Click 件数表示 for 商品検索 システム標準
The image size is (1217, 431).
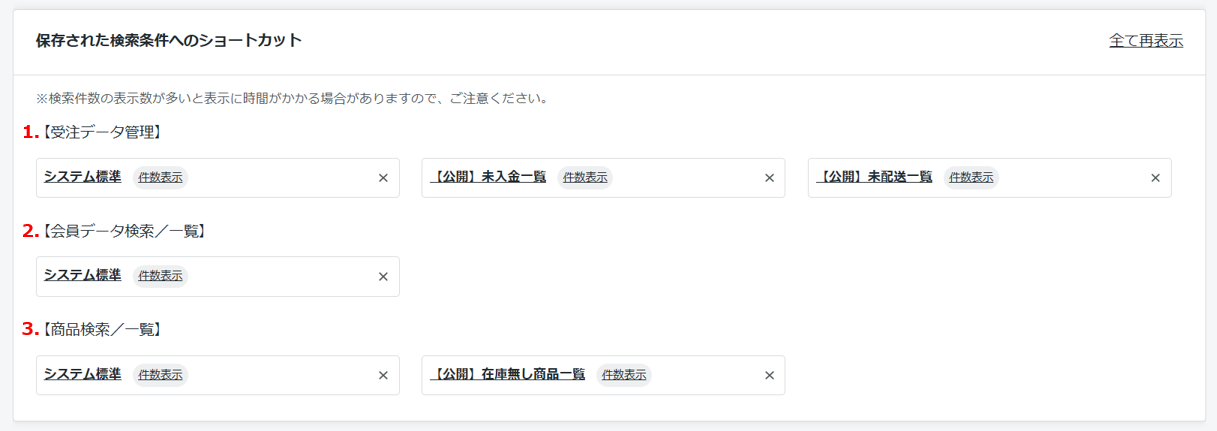(160, 375)
